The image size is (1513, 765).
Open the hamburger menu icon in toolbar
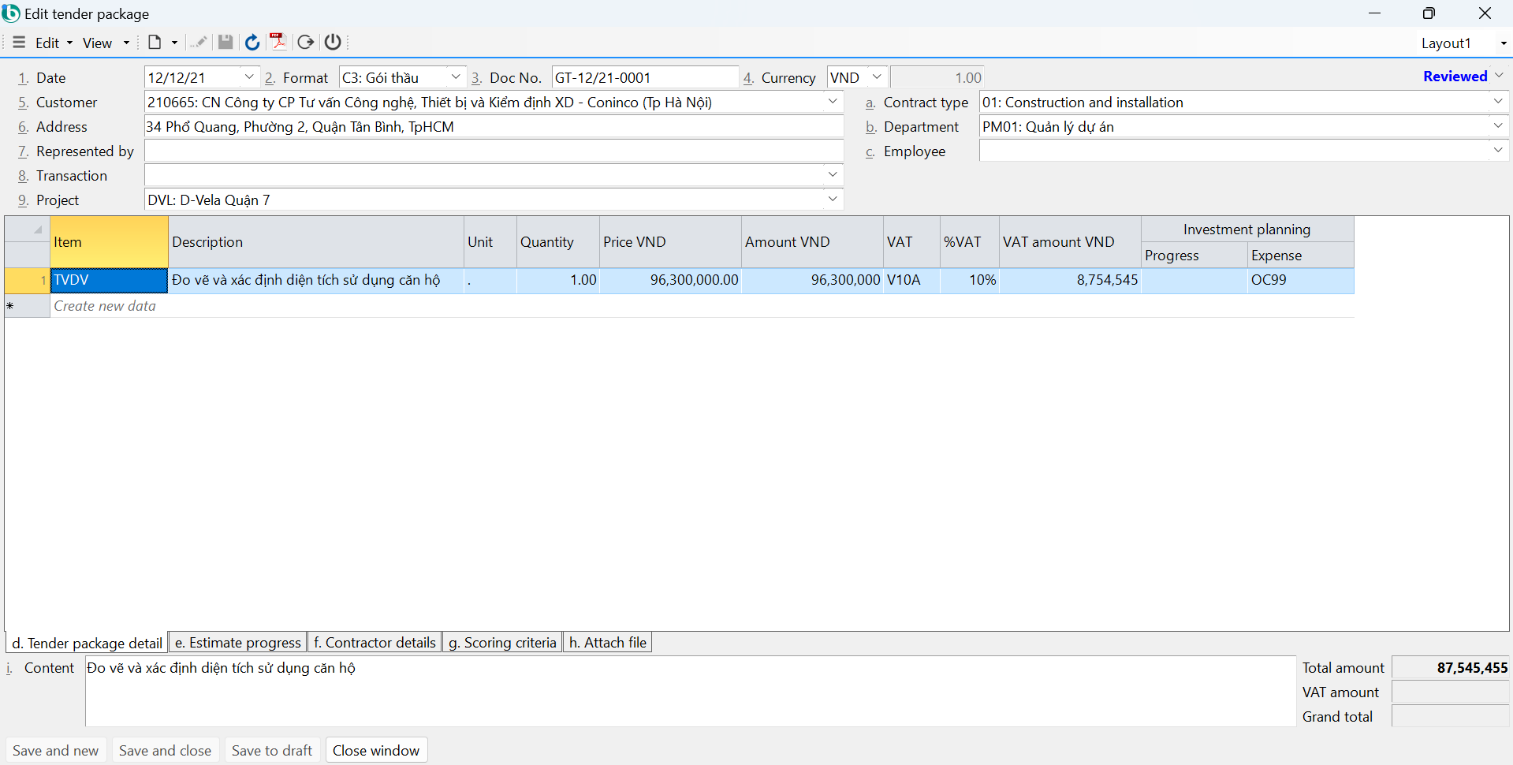pos(19,43)
